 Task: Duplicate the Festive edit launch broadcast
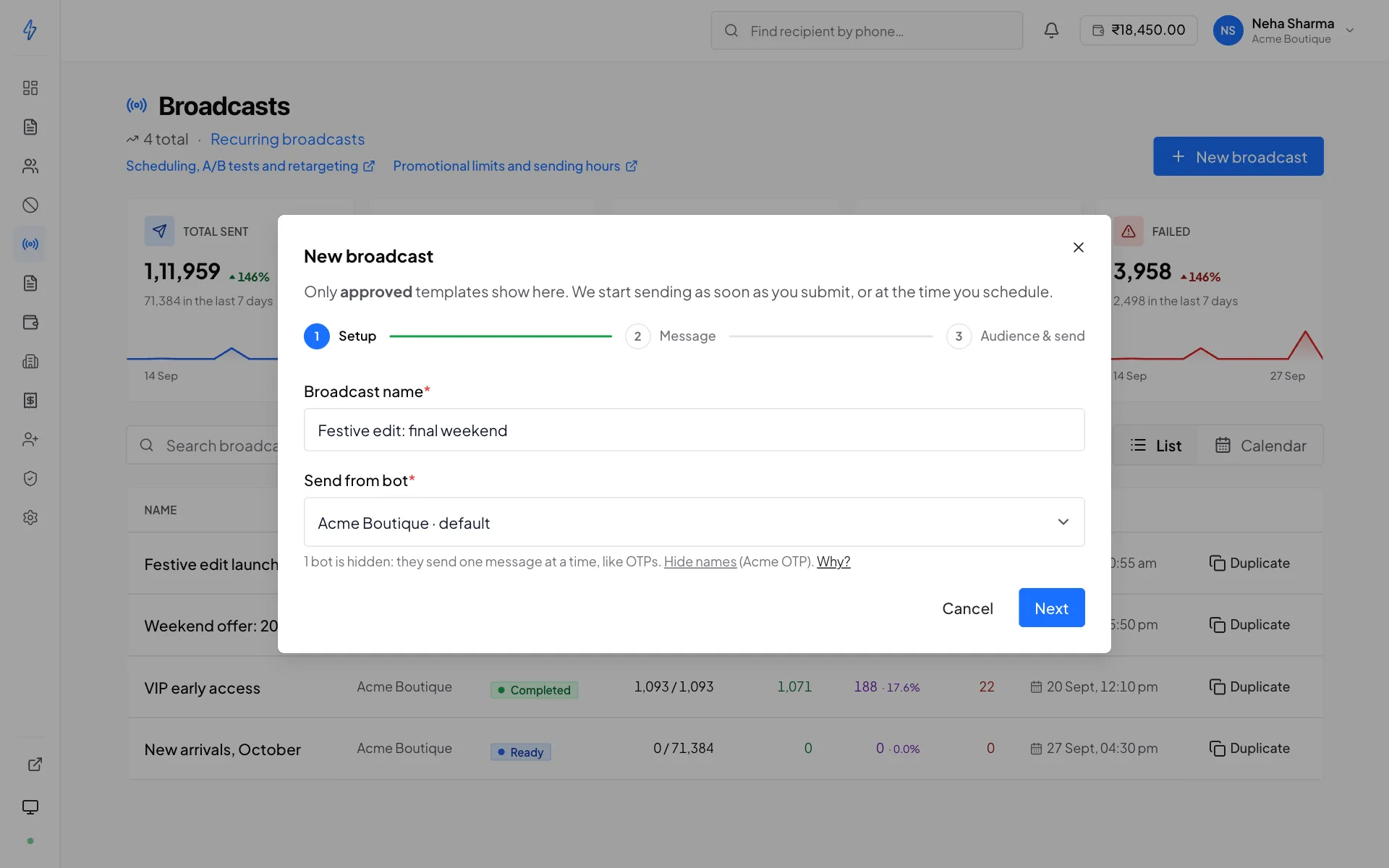(1249, 563)
